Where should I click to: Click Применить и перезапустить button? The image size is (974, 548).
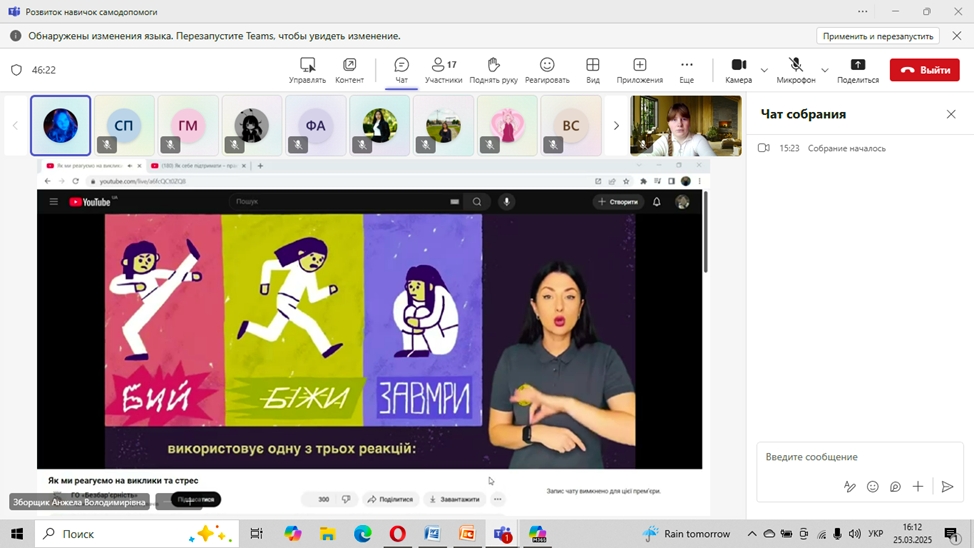click(879, 36)
